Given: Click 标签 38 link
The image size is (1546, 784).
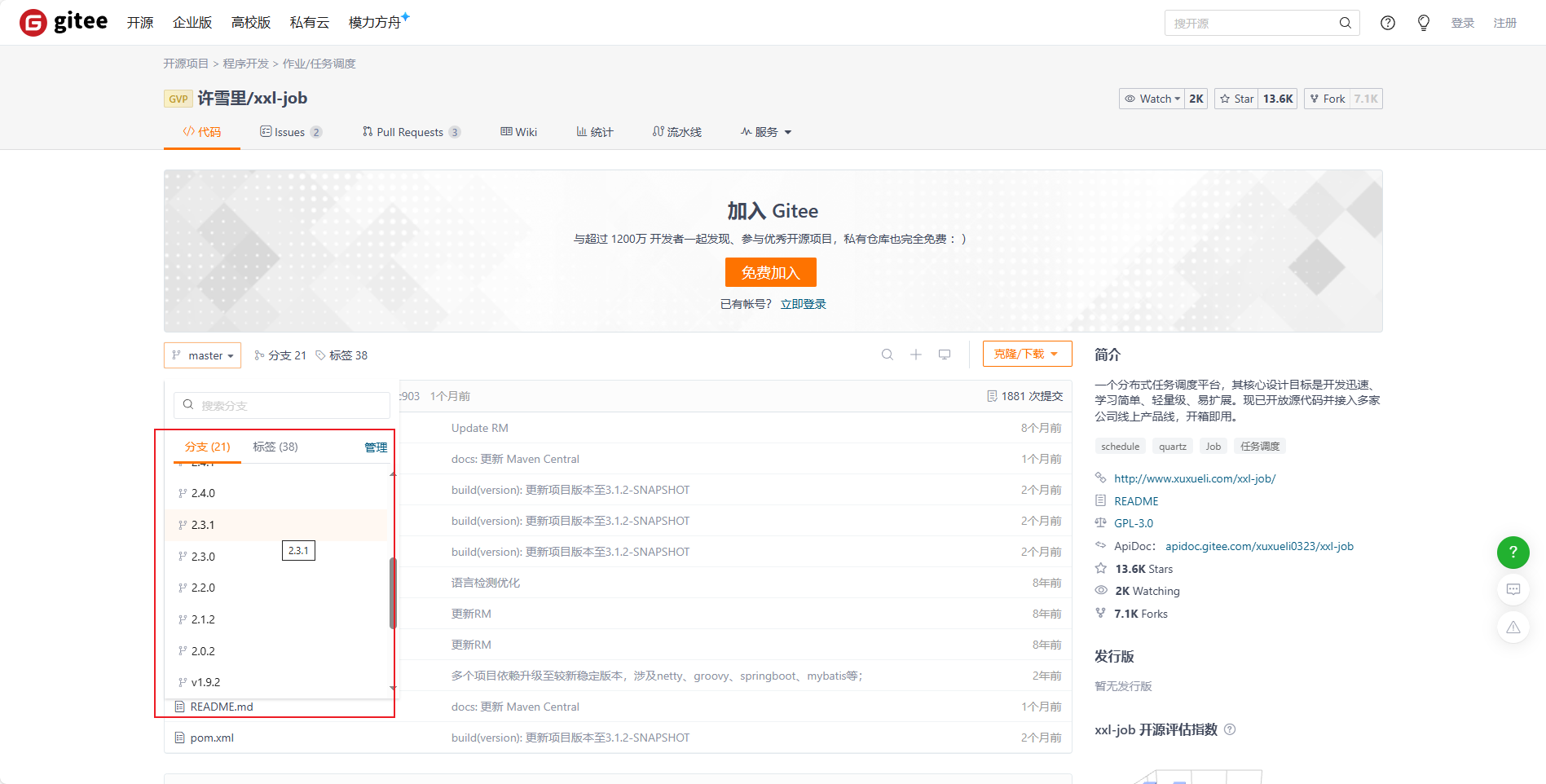Looking at the screenshot, I should pos(341,355).
